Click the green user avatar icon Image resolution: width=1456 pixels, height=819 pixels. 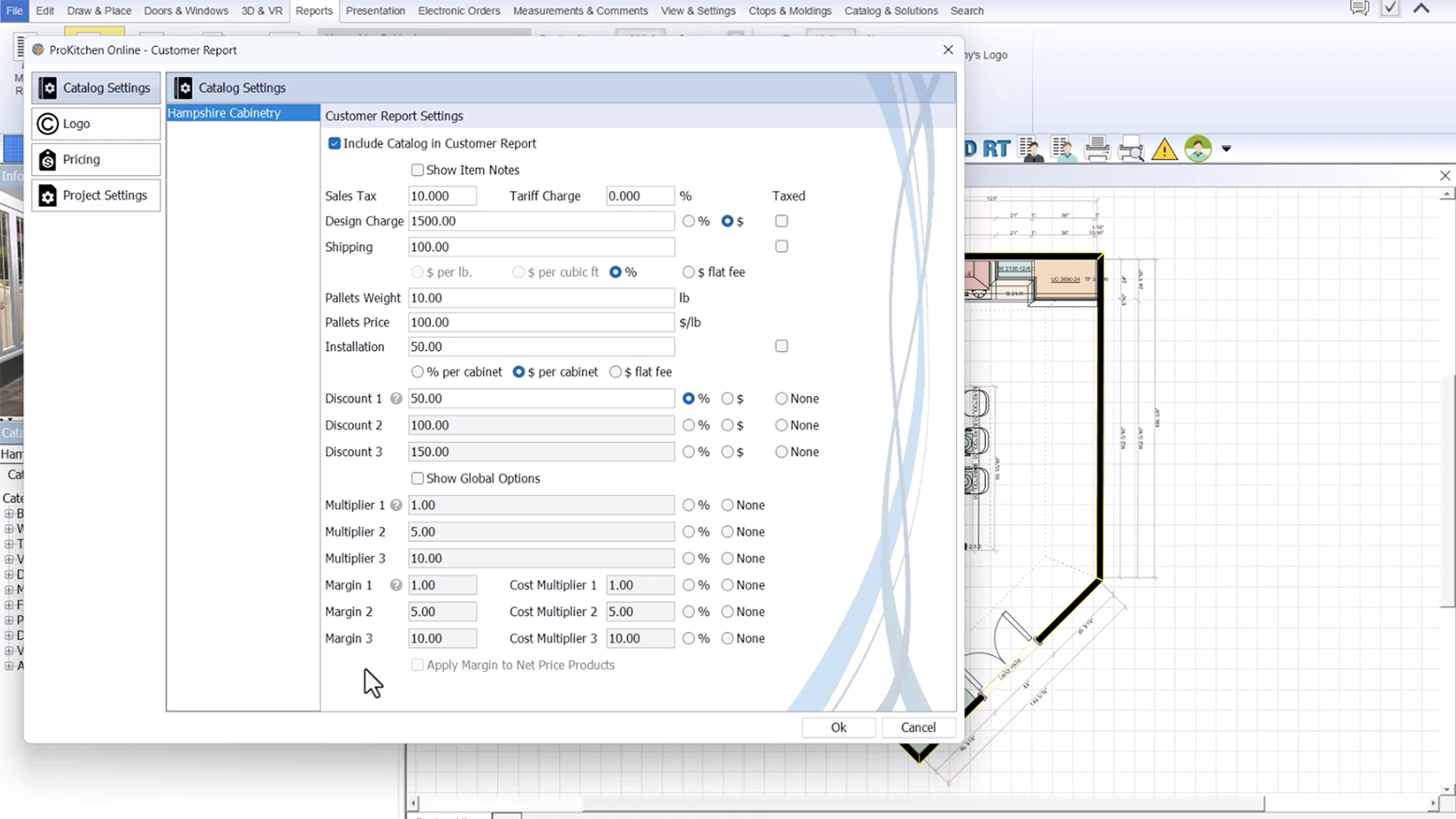coord(1199,148)
